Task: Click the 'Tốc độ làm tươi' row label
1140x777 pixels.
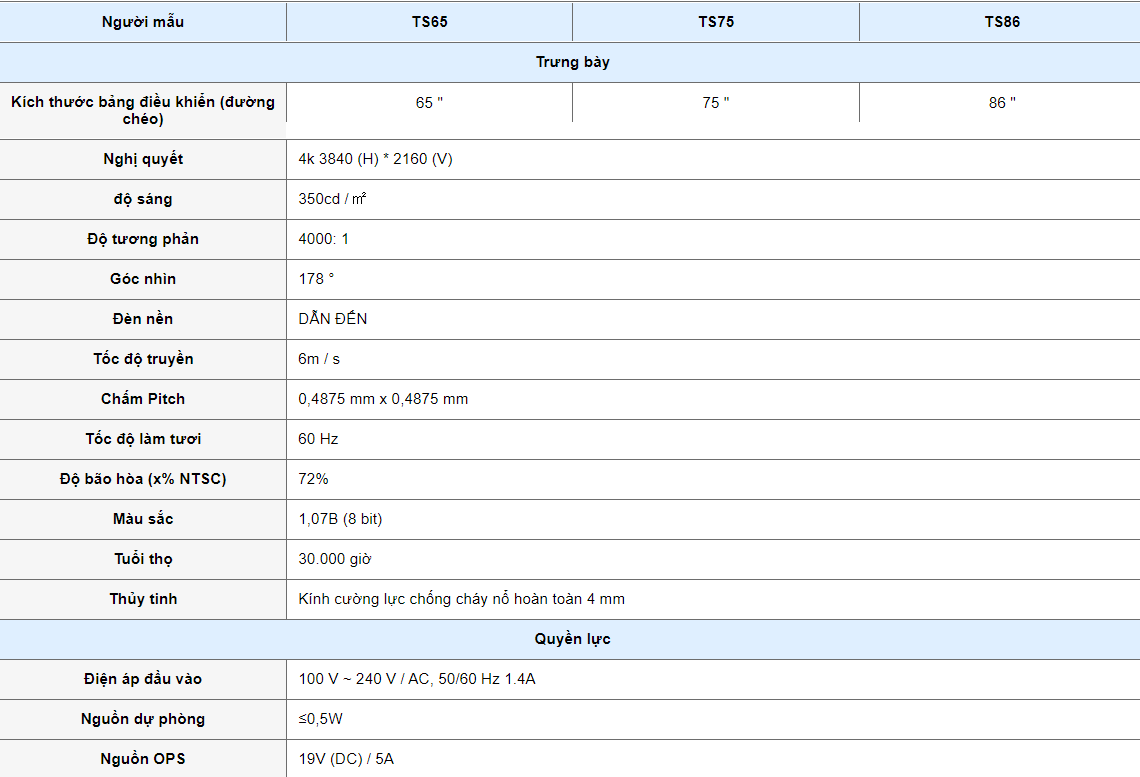Action: click(143, 439)
